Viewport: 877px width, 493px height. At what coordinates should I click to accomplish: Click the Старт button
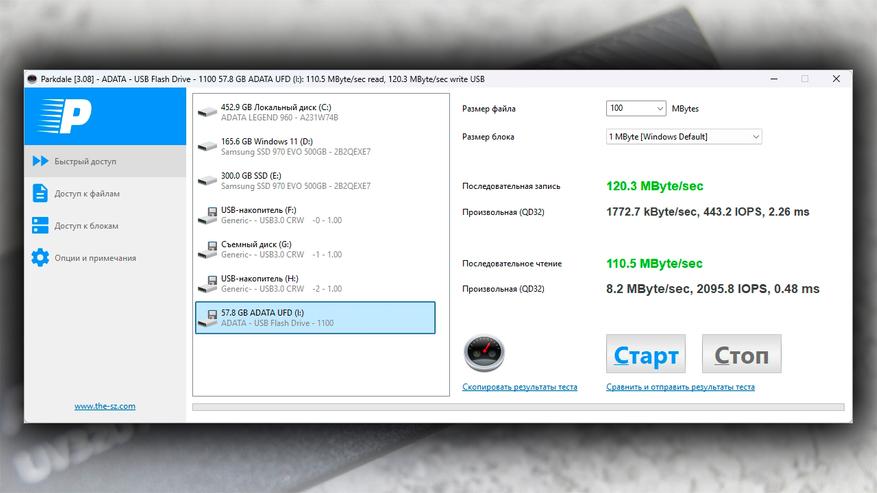coord(646,354)
